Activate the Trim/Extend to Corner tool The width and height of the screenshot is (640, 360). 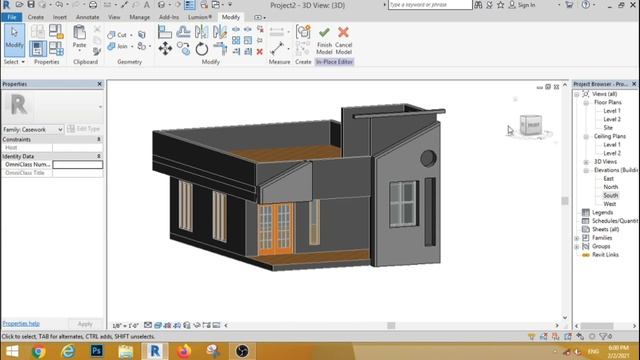click(x=220, y=49)
